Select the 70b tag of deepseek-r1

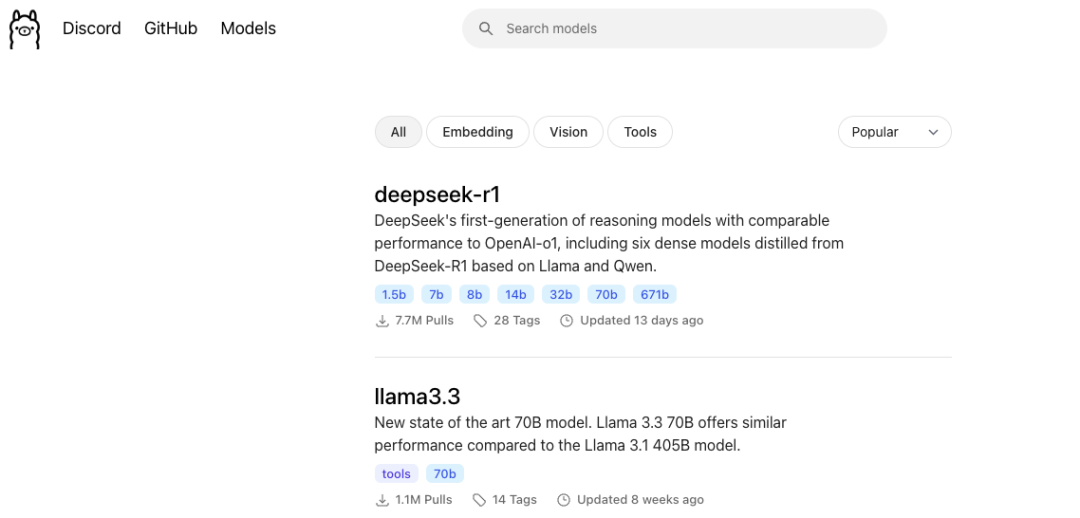[x=606, y=295]
